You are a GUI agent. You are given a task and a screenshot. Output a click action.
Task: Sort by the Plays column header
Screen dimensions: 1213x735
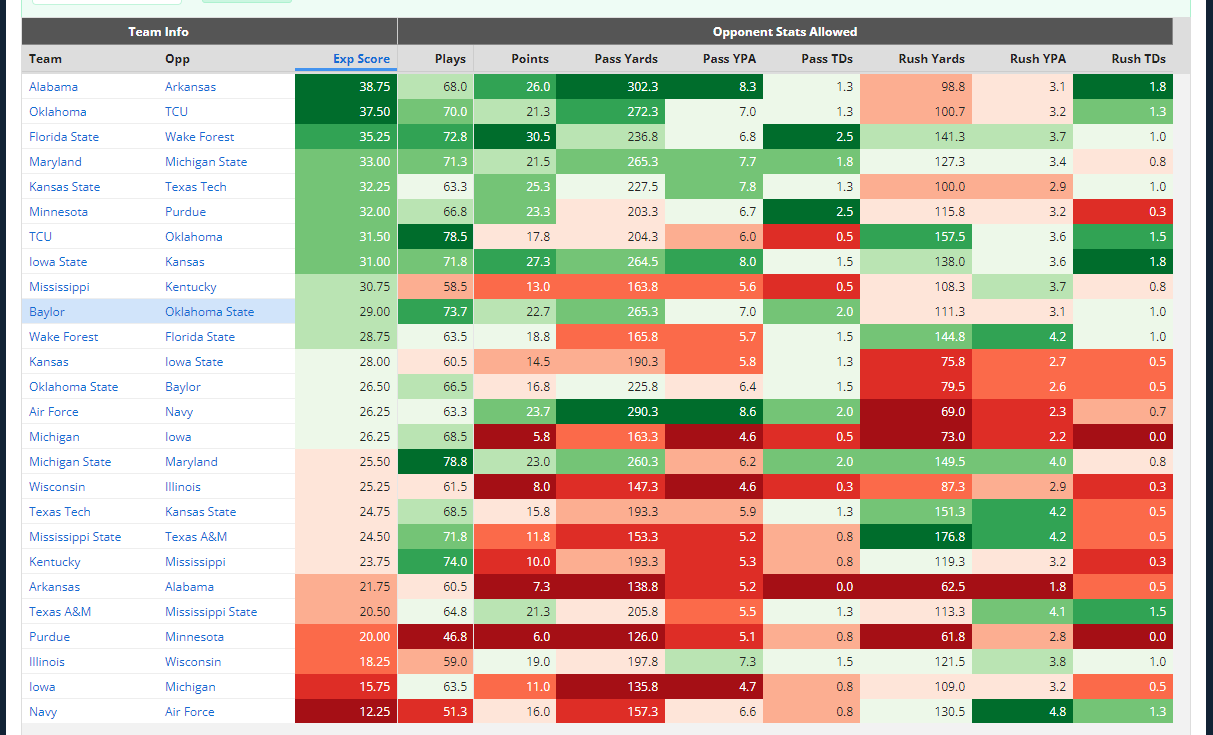[435, 59]
